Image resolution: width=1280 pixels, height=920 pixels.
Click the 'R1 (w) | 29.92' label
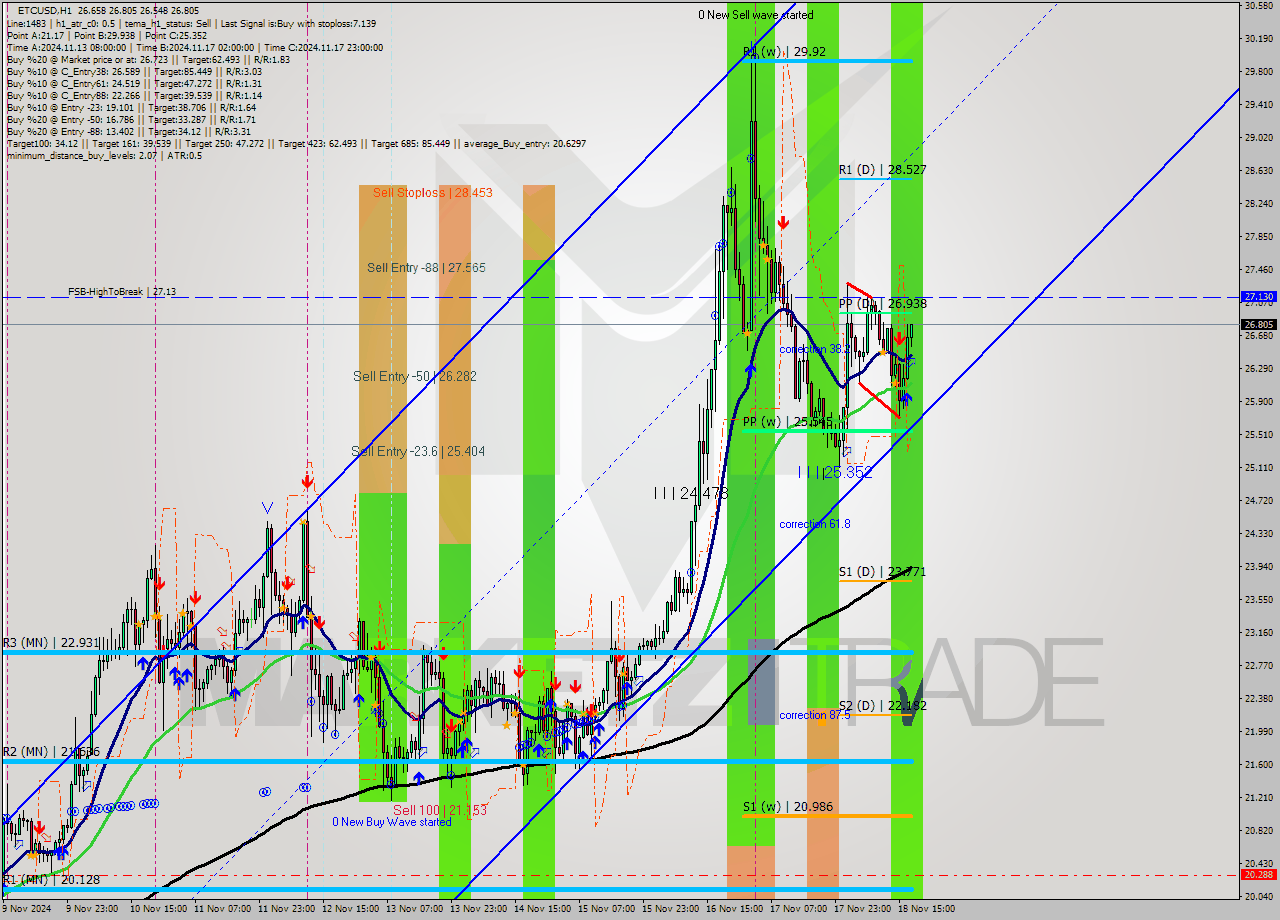tap(785, 51)
